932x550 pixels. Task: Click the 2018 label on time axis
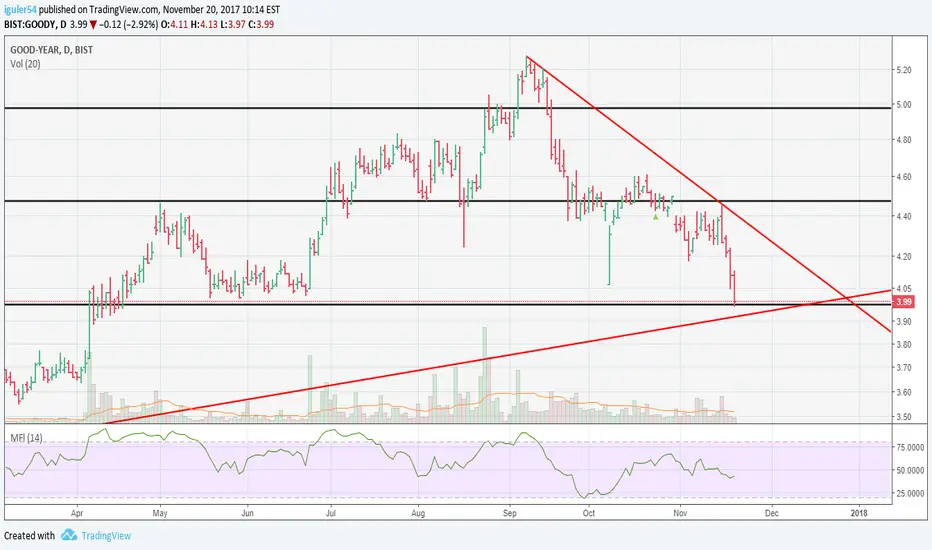point(859,513)
